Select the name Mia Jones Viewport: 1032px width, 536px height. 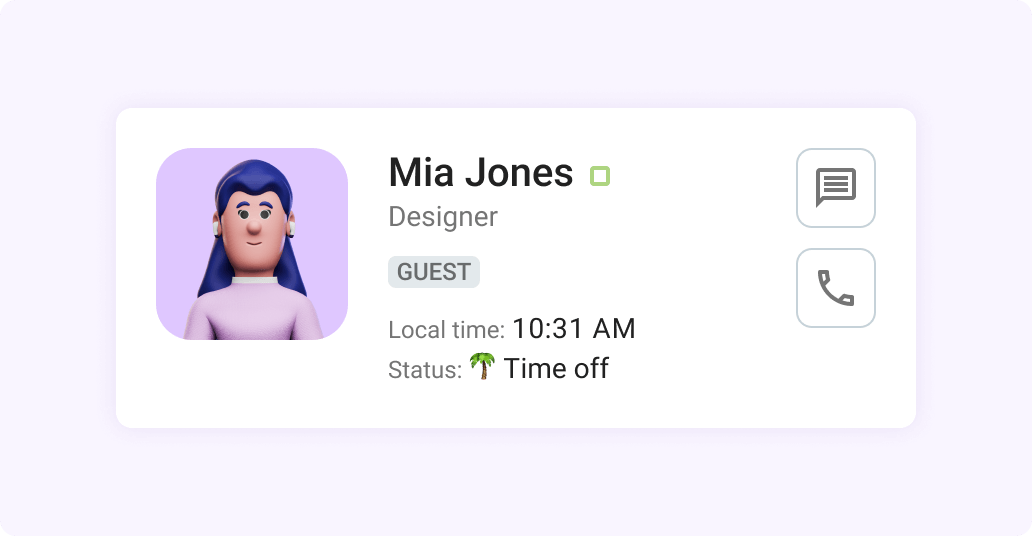click(480, 173)
